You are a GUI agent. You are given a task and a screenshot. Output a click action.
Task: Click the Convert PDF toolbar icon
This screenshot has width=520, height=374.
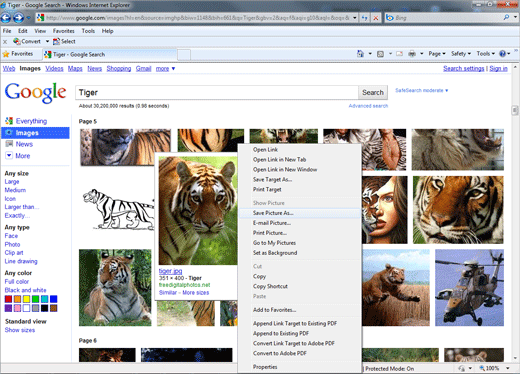coord(16,41)
